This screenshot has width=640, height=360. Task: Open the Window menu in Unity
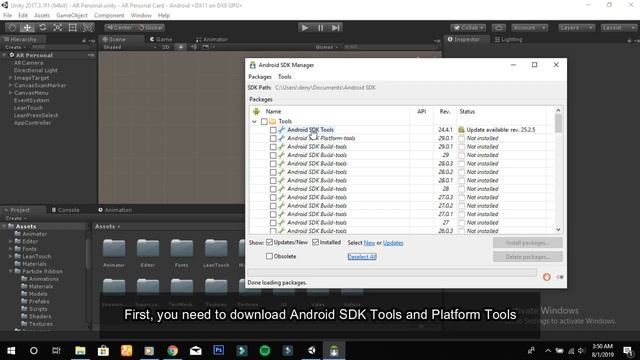coord(141,16)
